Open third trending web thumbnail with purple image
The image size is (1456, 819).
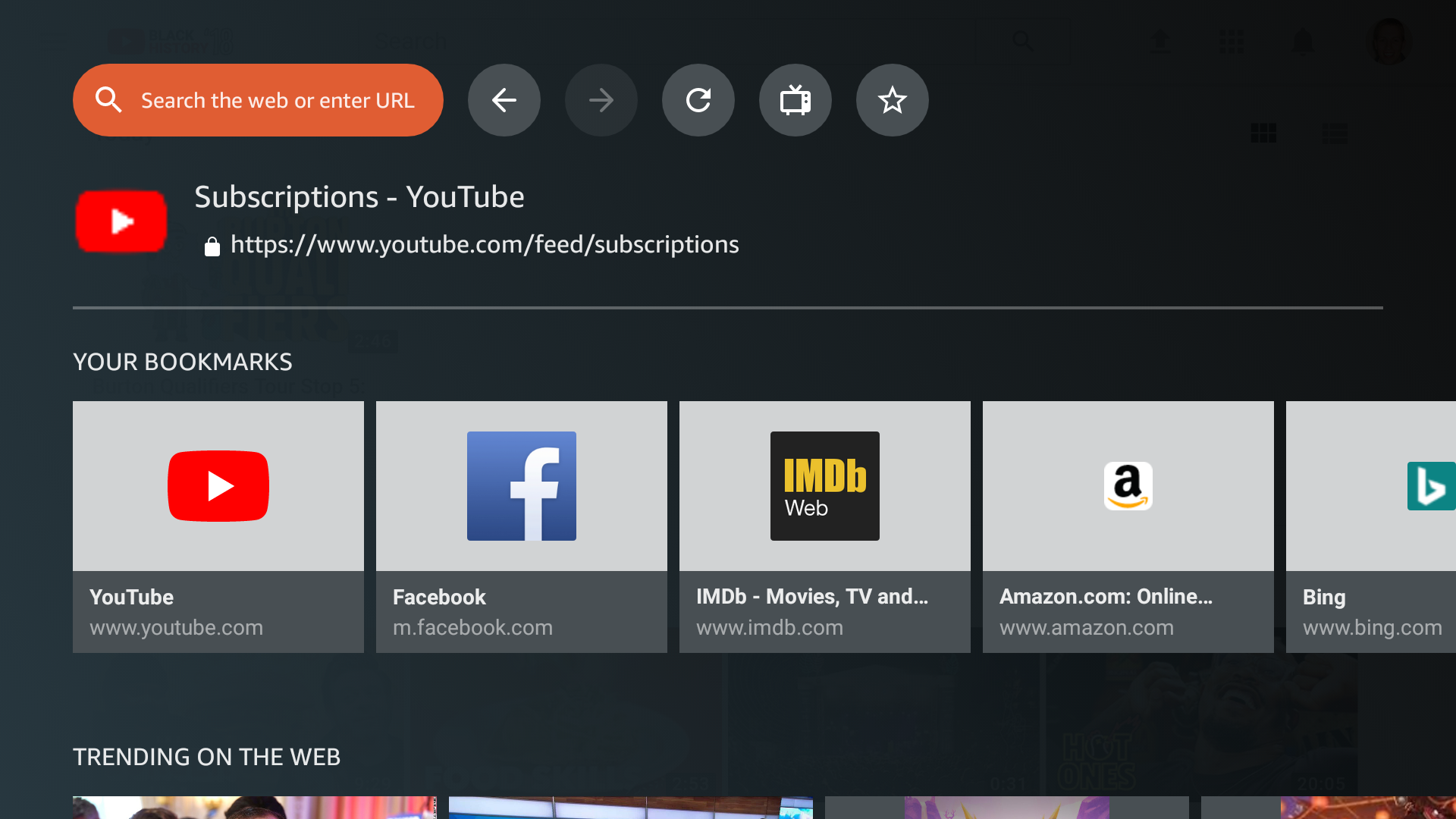[x=1007, y=807]
